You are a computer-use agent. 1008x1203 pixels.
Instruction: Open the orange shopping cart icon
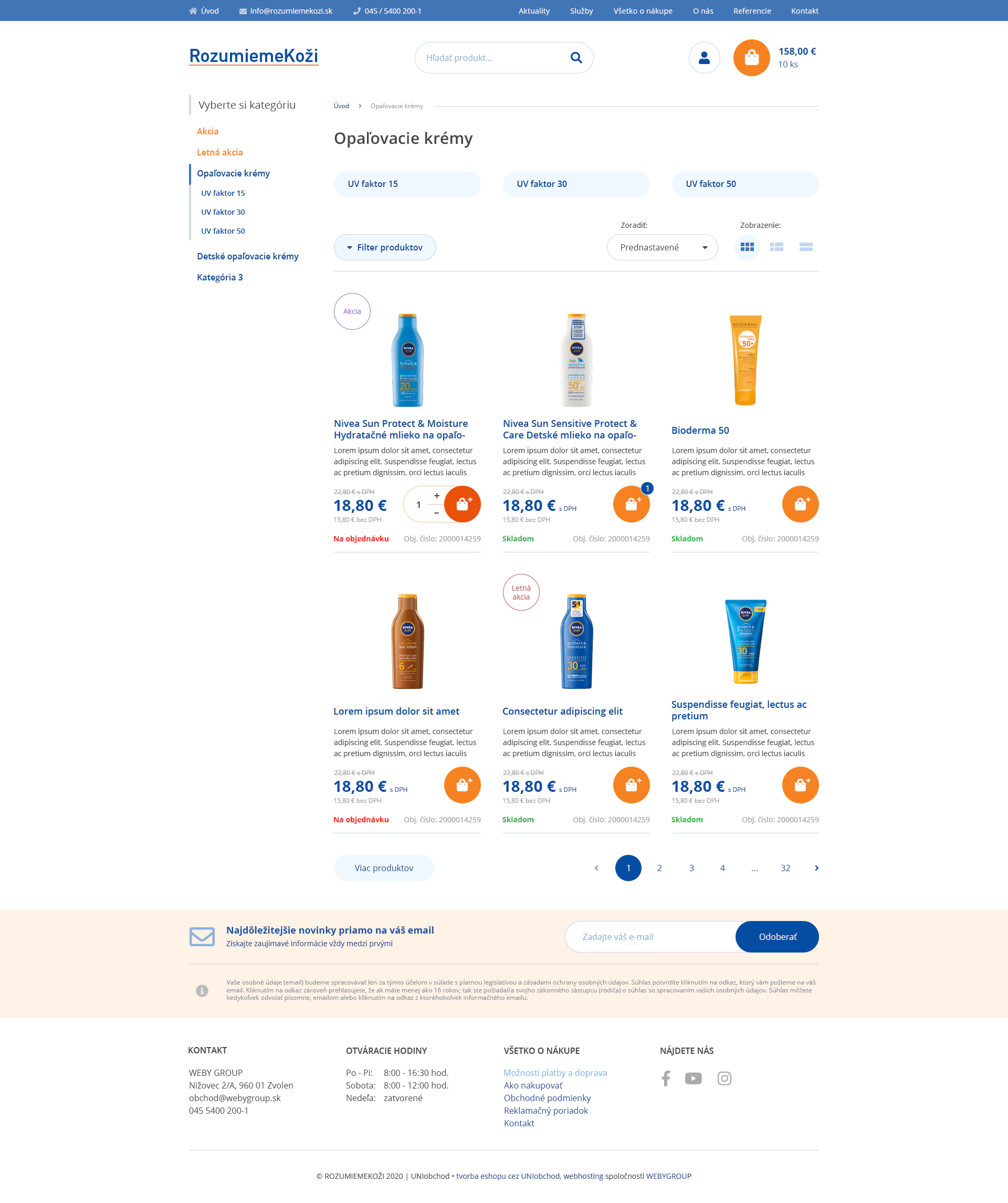(751, 58)
